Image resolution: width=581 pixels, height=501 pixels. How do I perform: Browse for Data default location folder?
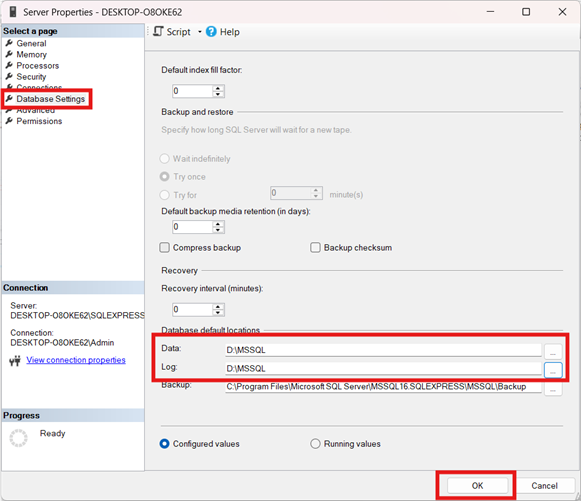[553, 351]
